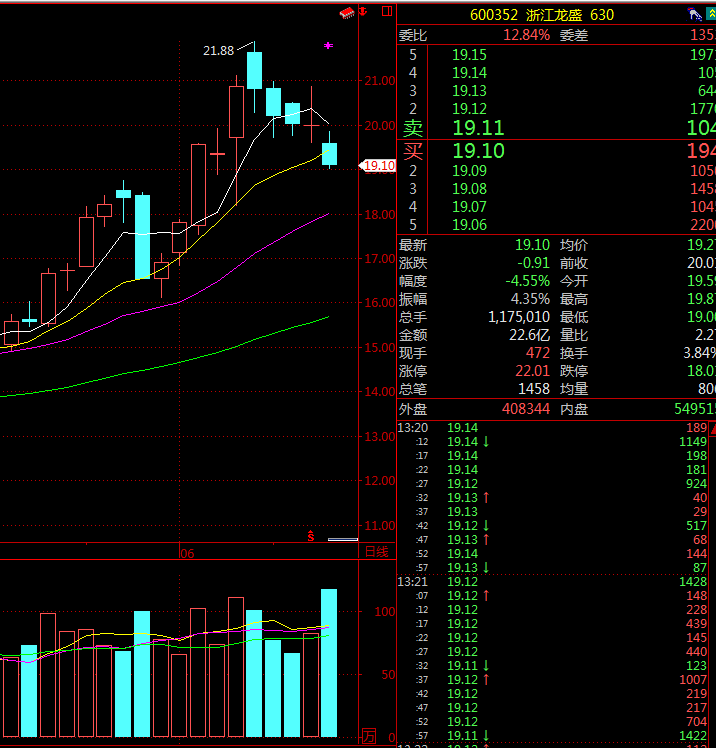Image resolution: width=716 pixels, height=748 pixels.
Task: Click the red S marker on chart
Action: (310, 536)
